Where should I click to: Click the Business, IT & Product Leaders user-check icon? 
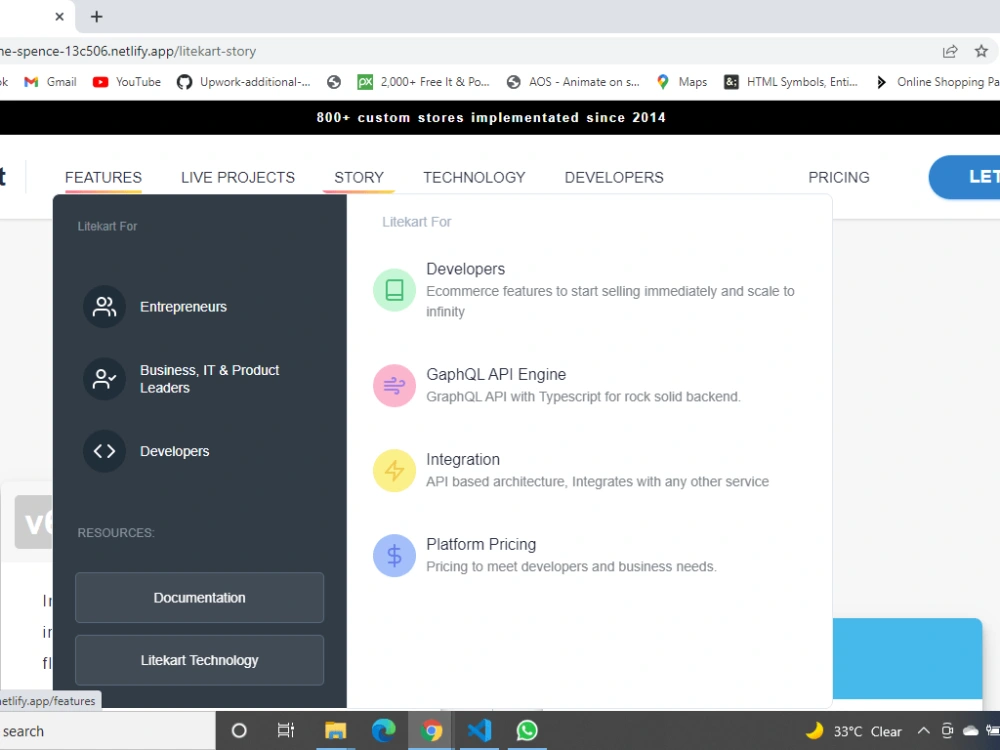tap(105, 379)
